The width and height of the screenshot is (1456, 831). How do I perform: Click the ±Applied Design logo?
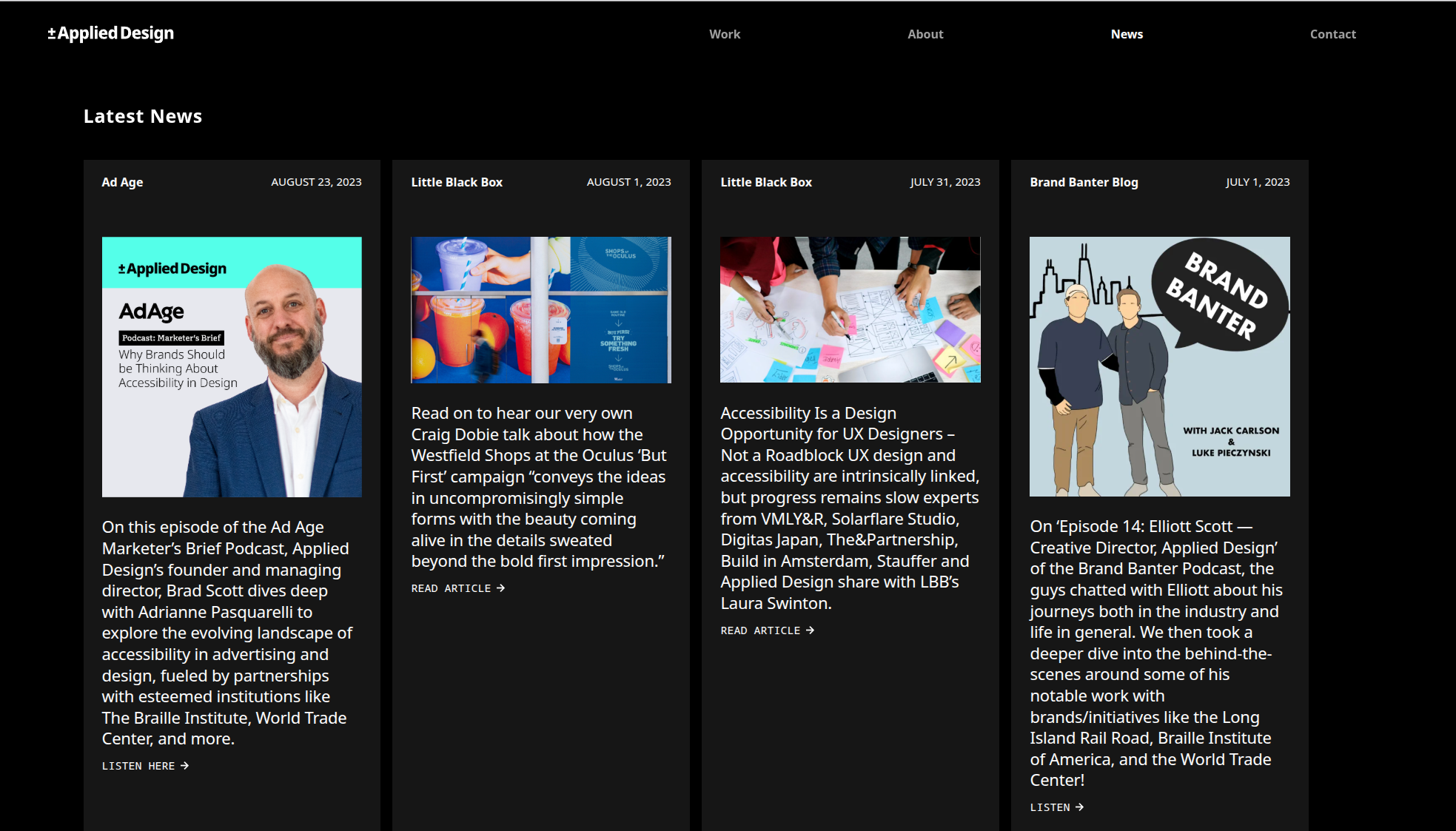coord(111,33)
